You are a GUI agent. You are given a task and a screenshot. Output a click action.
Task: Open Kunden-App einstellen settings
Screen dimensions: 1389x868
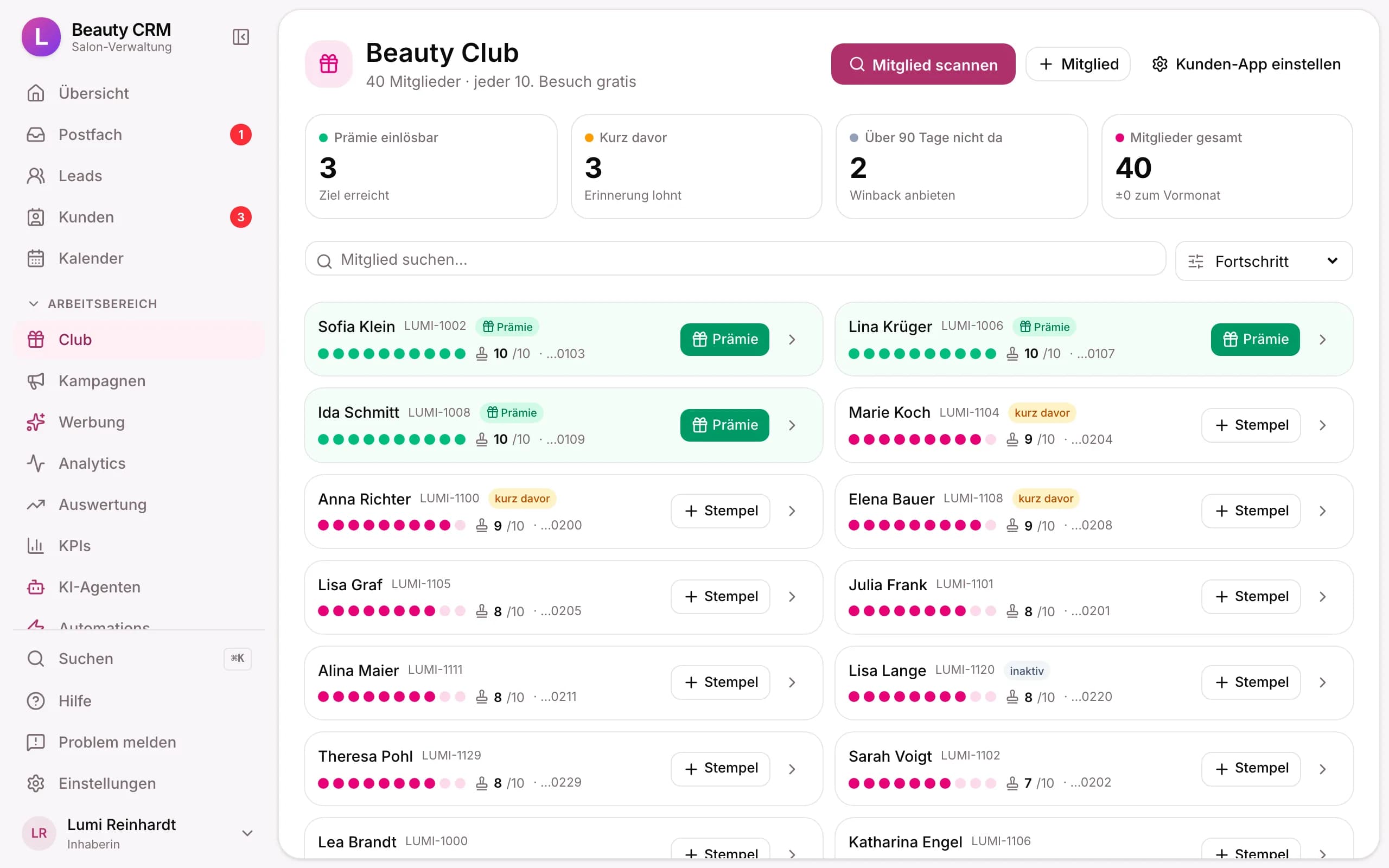point(1246,65)
